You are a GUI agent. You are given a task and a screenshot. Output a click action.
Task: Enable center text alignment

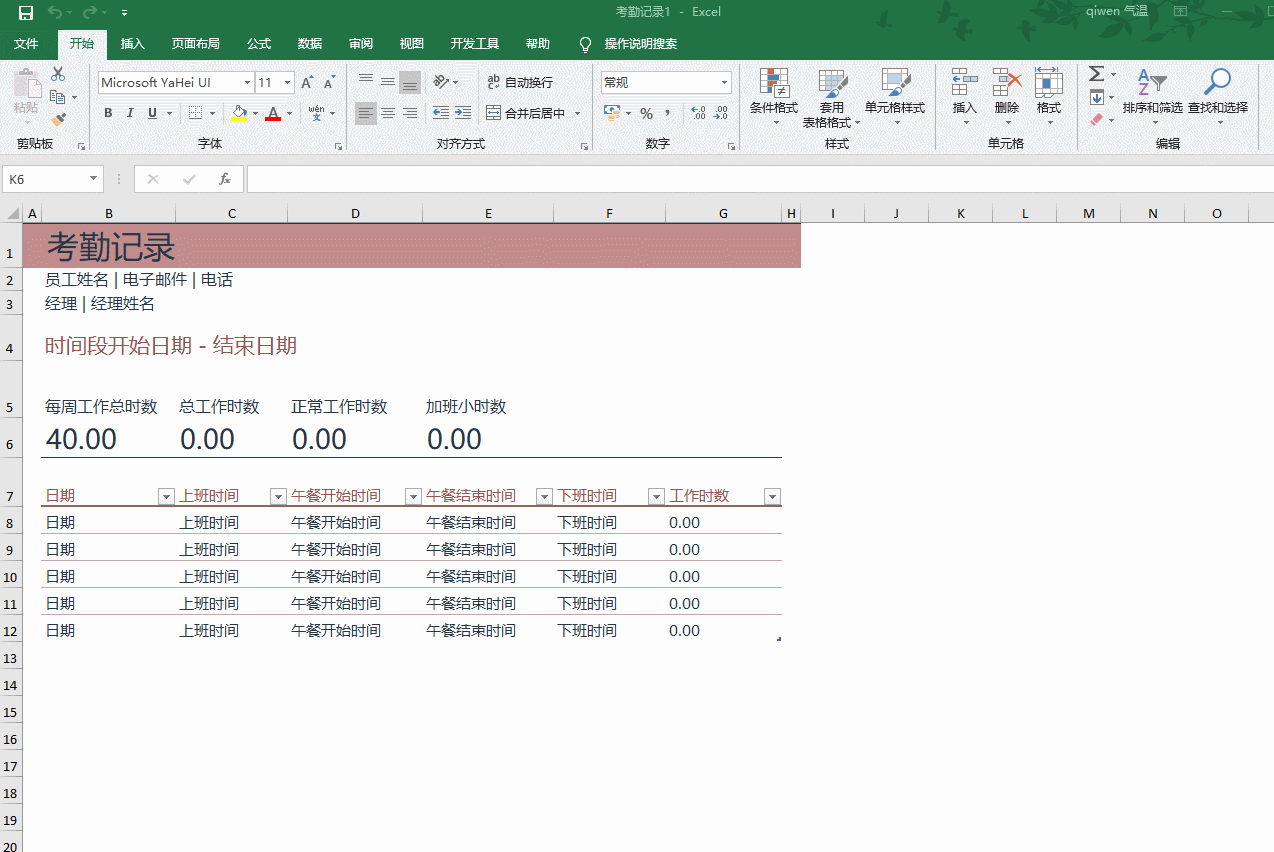387,113
